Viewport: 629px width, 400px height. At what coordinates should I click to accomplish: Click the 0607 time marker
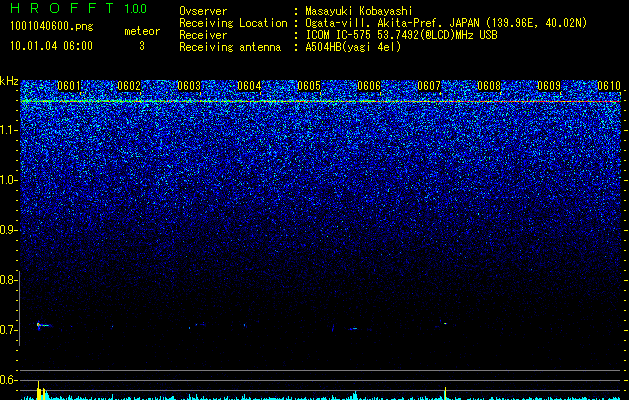pos(429,86)
